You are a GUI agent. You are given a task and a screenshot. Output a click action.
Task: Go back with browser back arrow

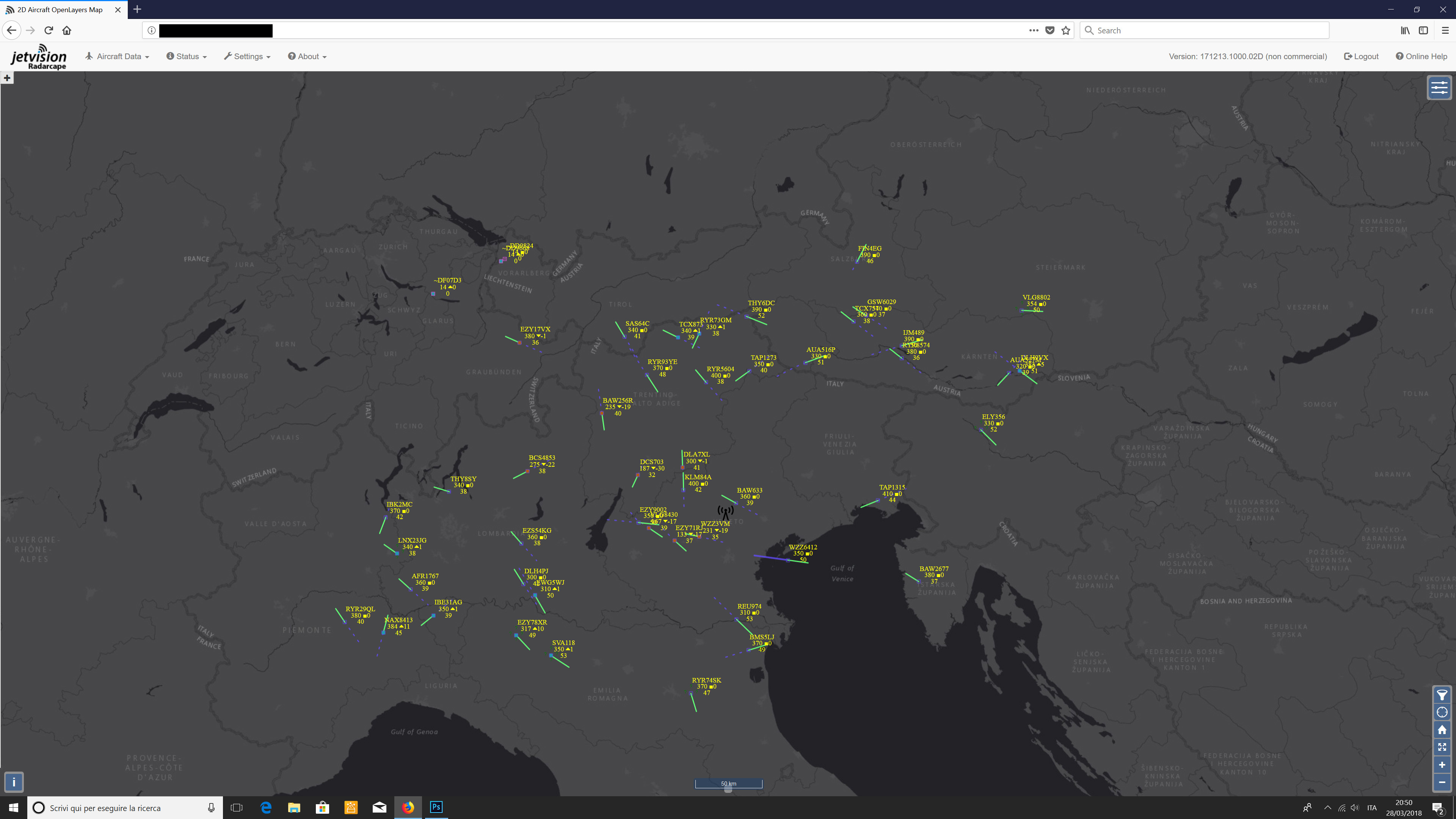12,30
